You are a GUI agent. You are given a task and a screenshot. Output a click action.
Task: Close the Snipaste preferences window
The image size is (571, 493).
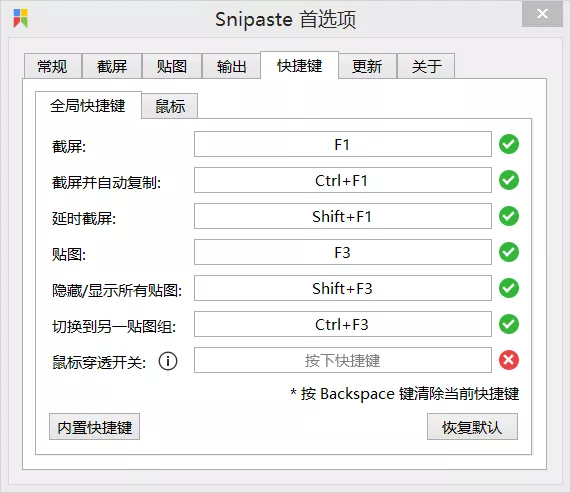542,14
